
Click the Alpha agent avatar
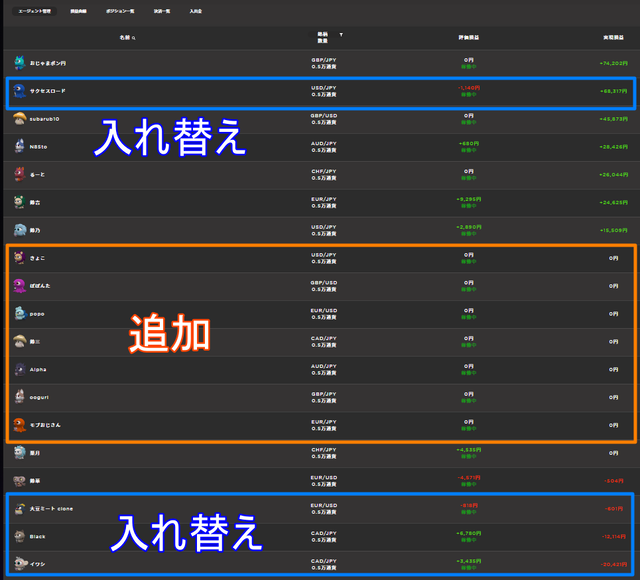pos(19,369)
